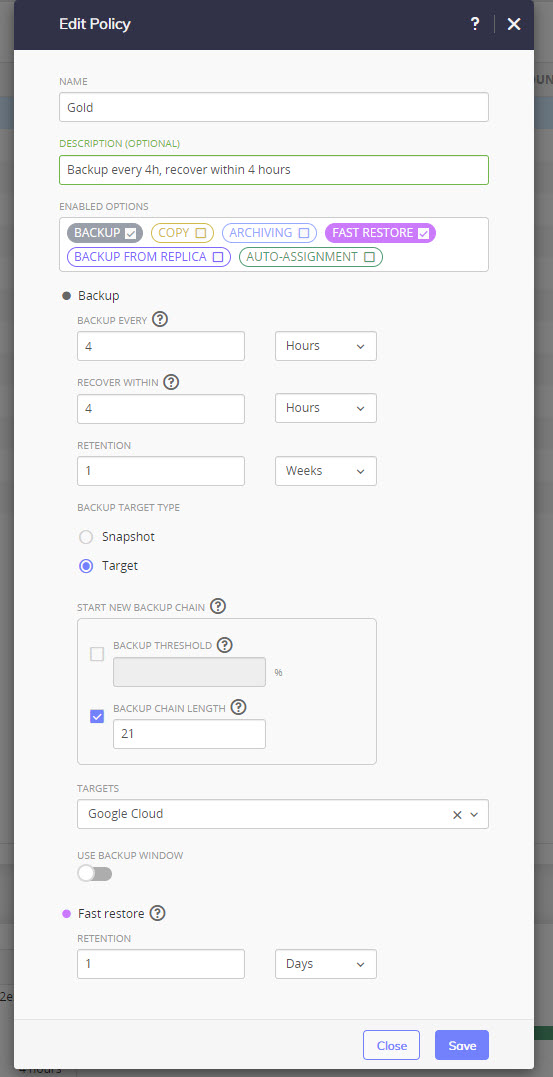This screenshot has height=1077, width=553.
Task: Enable BACKUP FROM REPLICA option
Action: click(149, 257)
